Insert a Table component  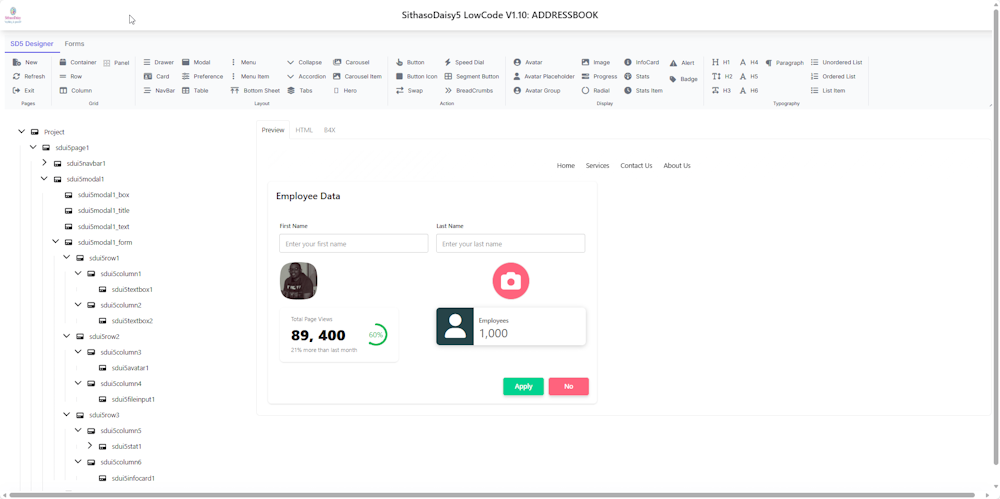[195, 91]
